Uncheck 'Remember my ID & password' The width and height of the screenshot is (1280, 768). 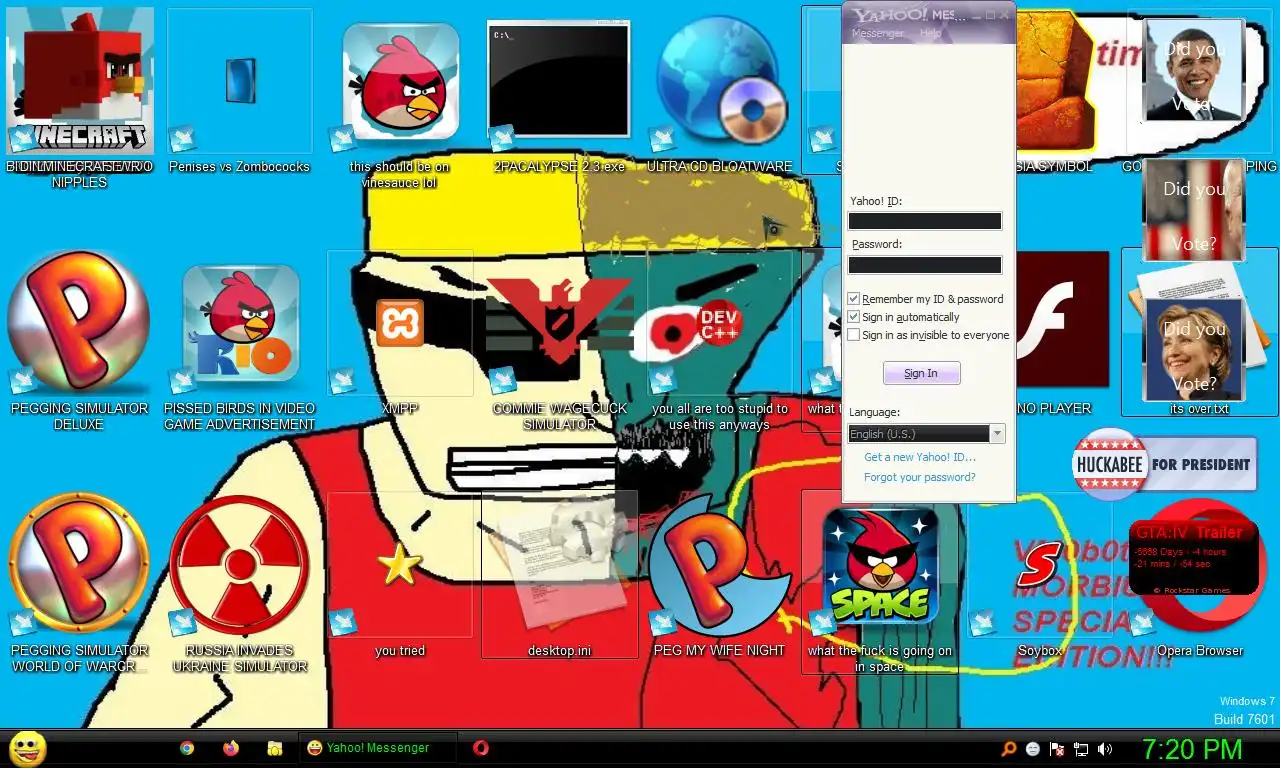click(853, 299)
